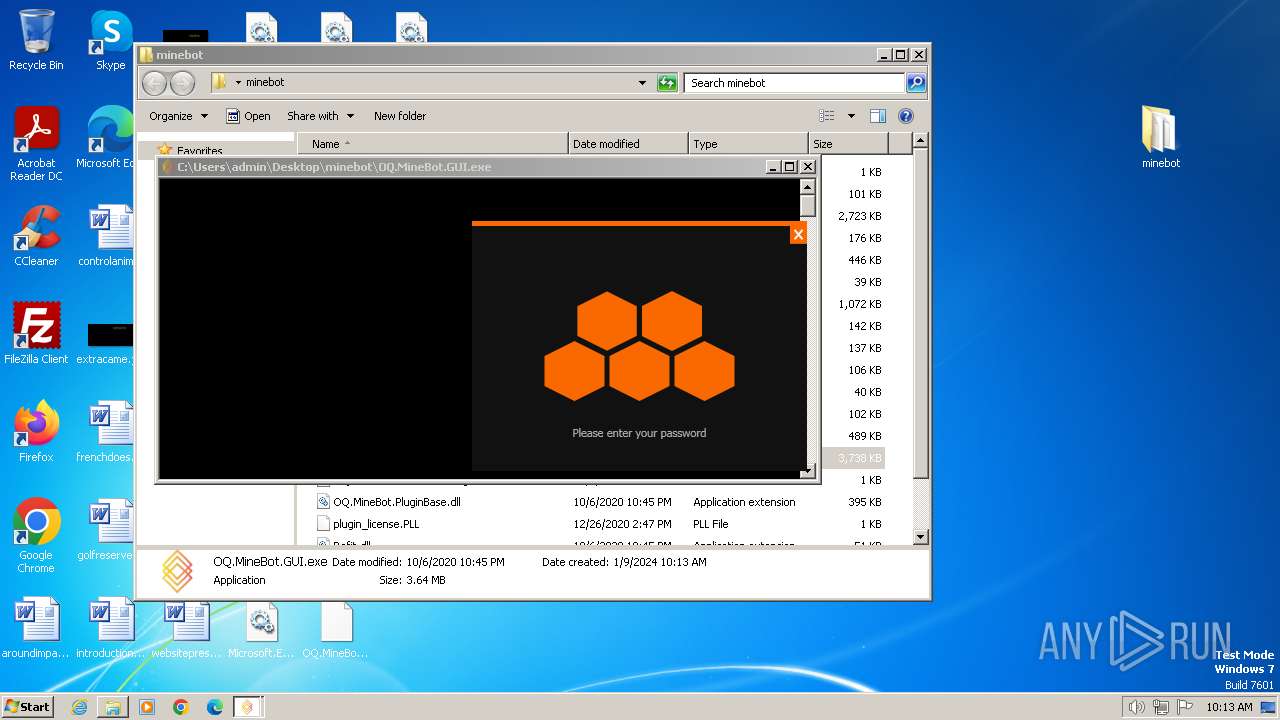
Task: Launch Firefox from desktop
Action: click(x=36, y=432)
